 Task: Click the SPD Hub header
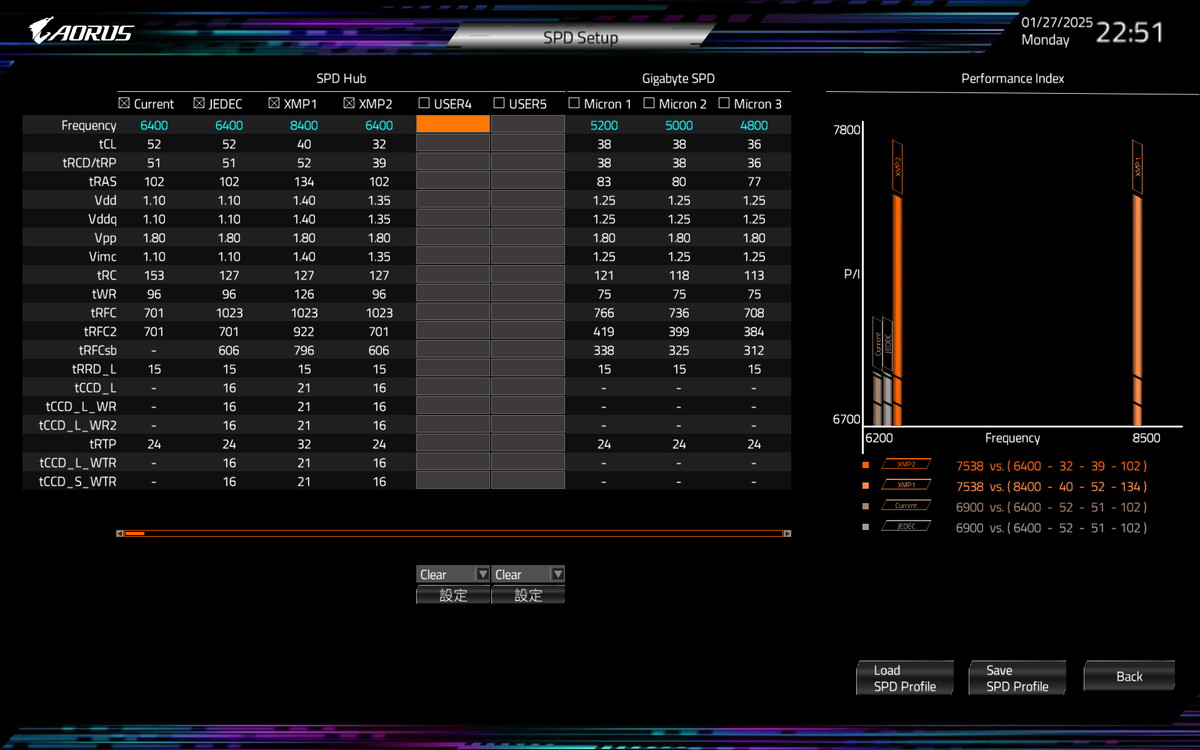[341, 78]
